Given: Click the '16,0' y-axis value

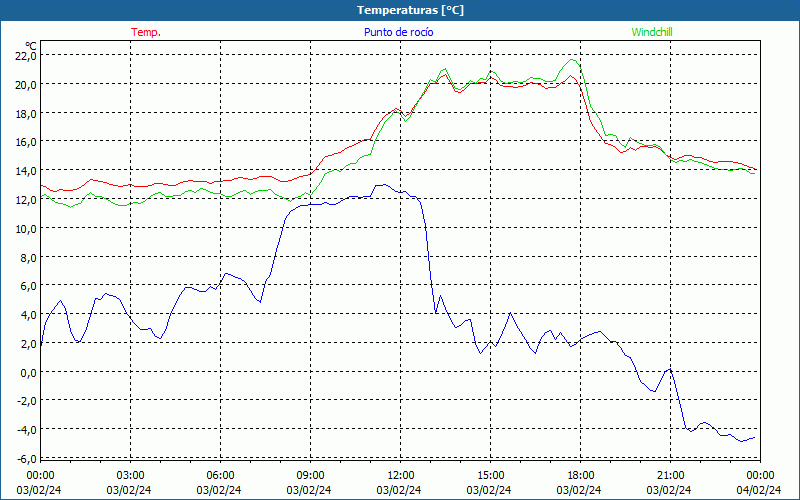Looking at the screenshot, I should (26, 142).
